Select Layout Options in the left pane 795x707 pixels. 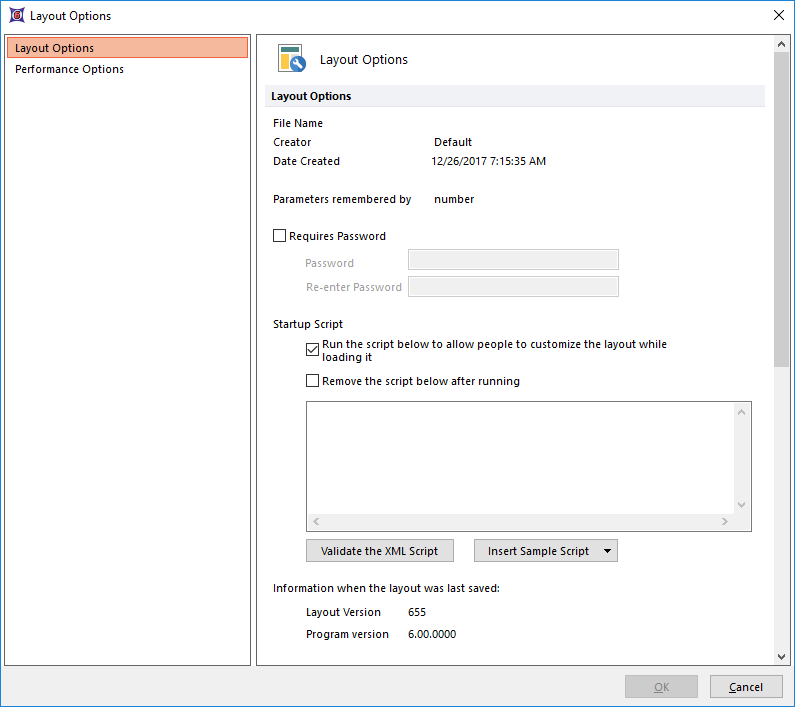pyautogui.click(x=126, y=48)
